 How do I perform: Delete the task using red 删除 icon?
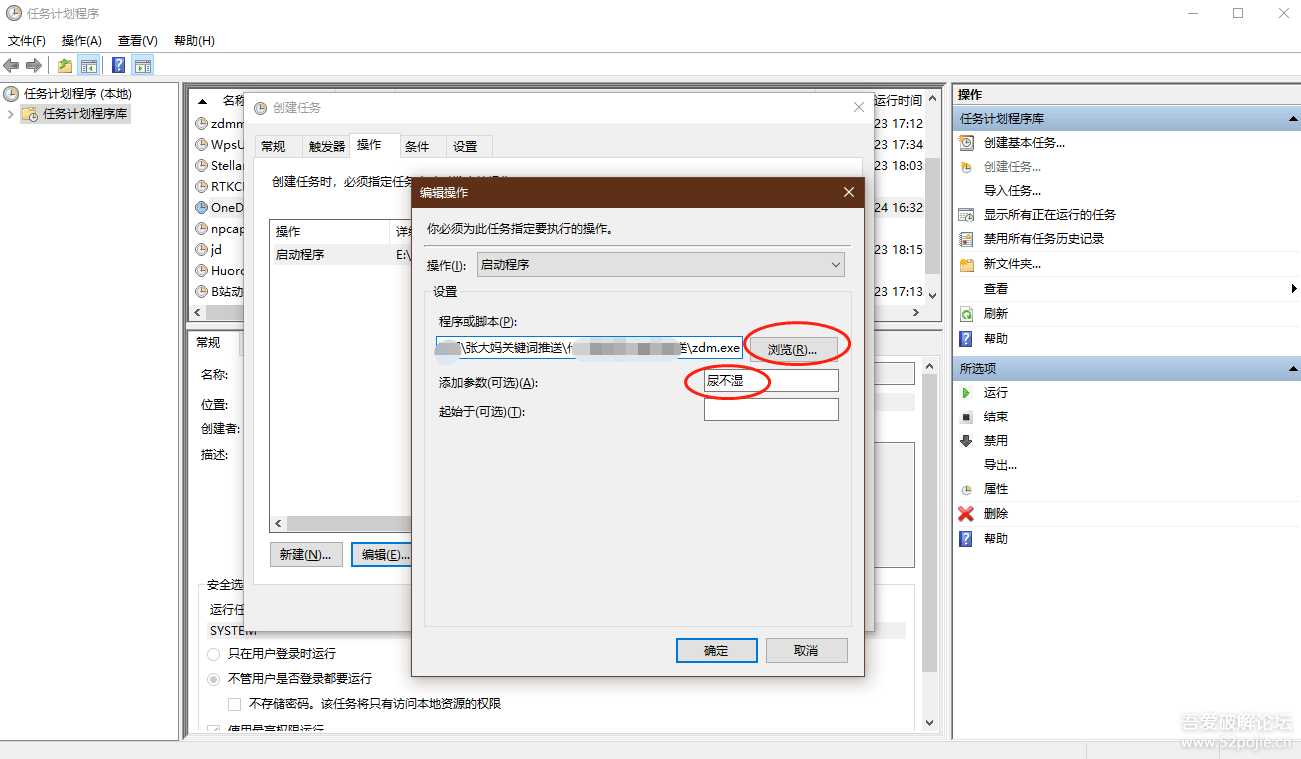pos(966,513)
